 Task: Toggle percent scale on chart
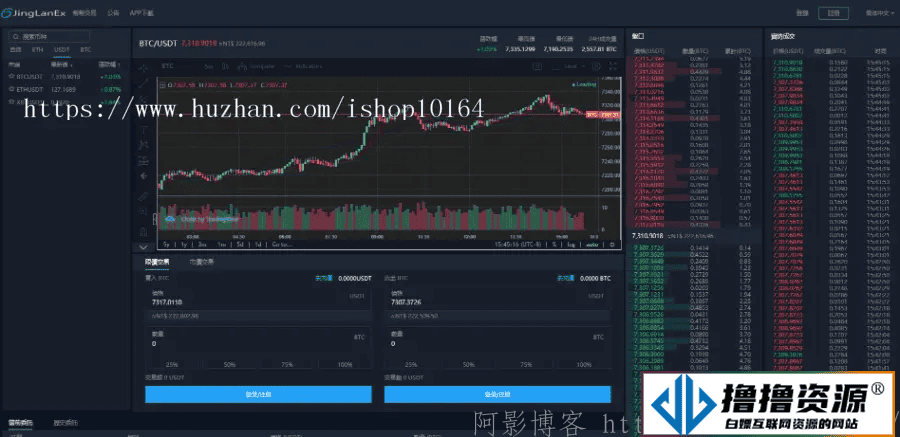click(x=554, y=244)
